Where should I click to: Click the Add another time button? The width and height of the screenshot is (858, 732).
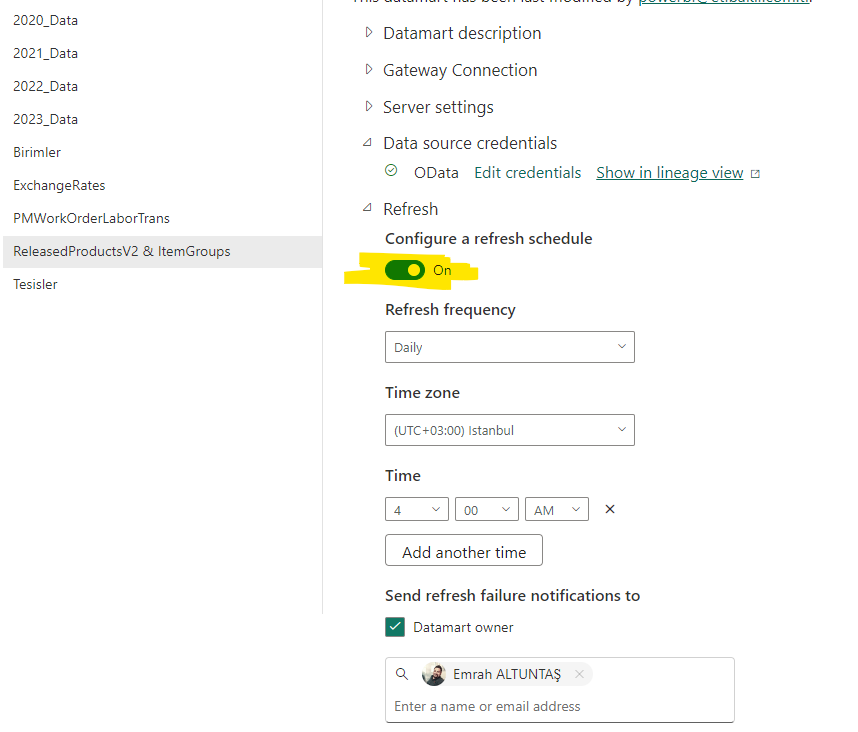[x=464, y=550]
